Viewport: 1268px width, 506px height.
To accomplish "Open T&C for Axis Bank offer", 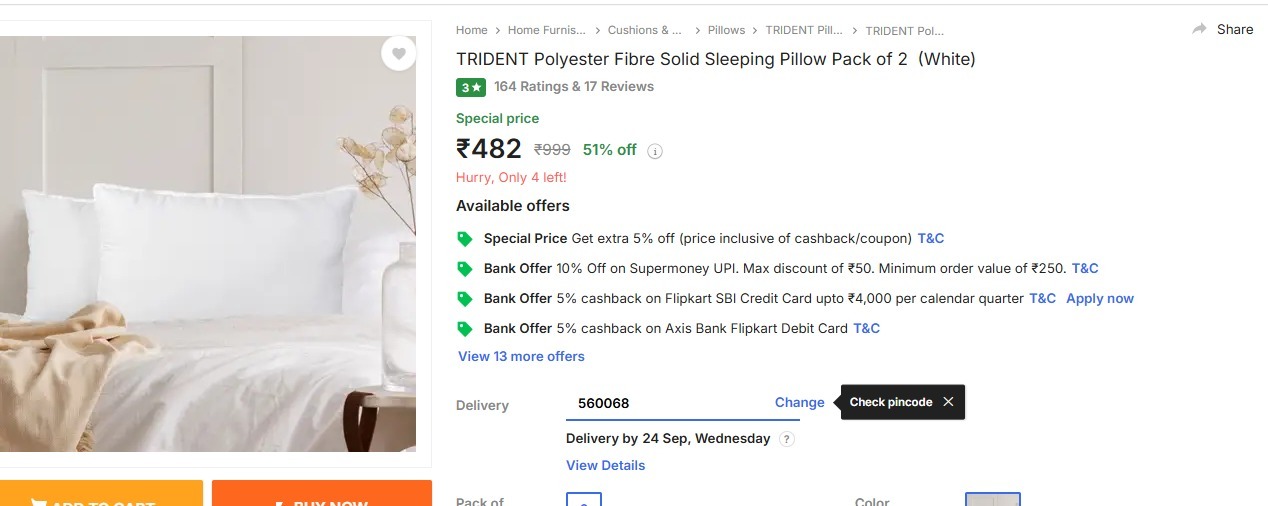I will tap(866, 328).
